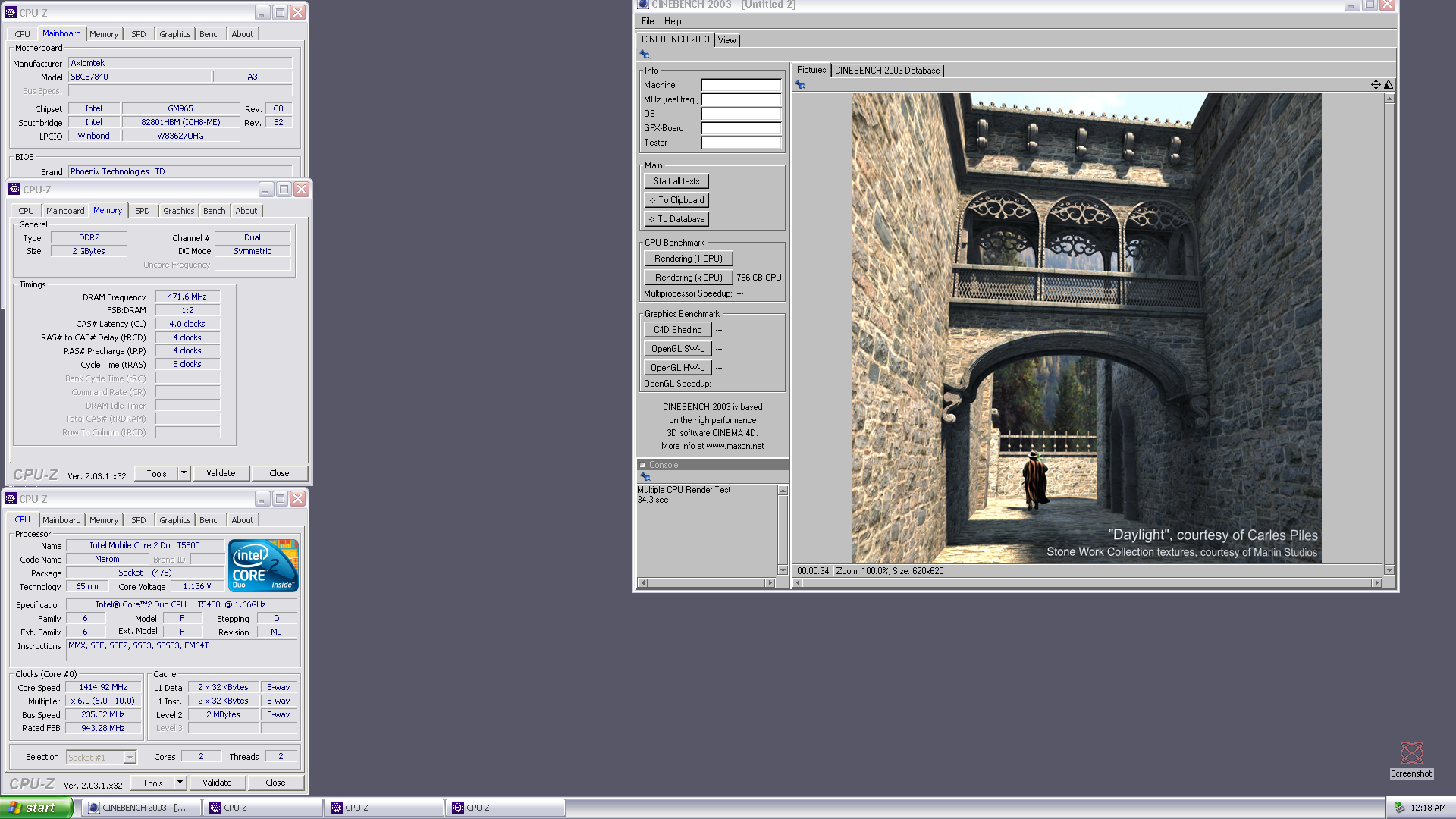Screen dimensions: 1456x819
Task: Select the View tab in CINEBENCH
Action: click(x=726, y=40)
